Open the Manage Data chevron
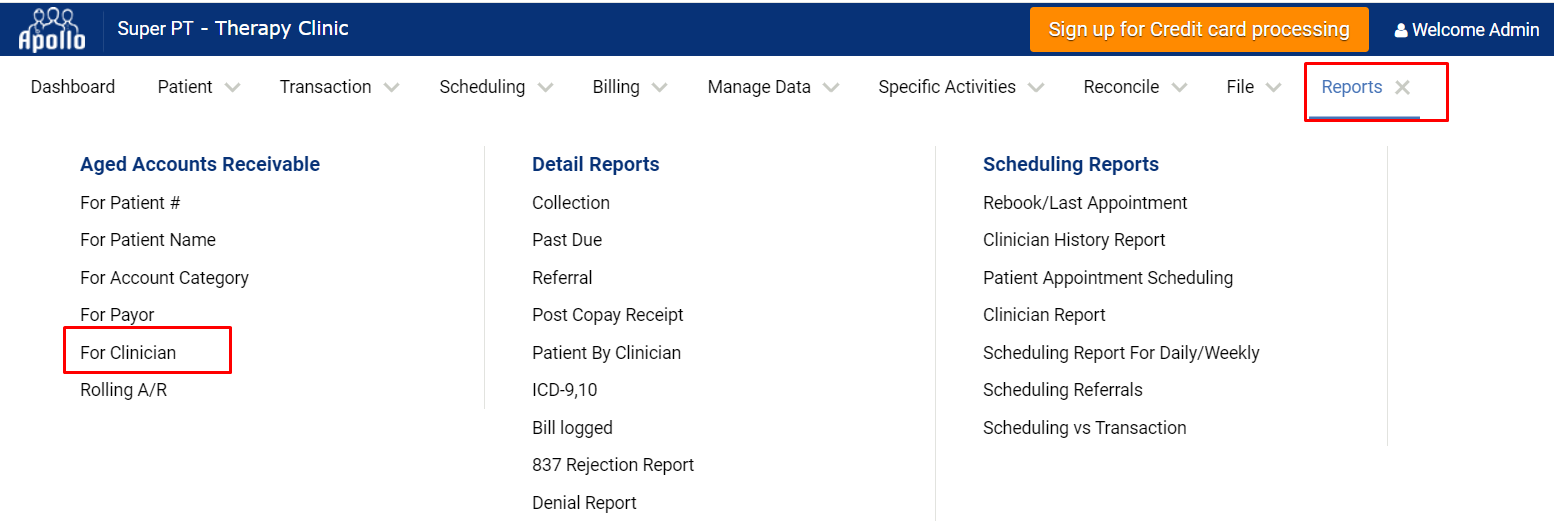This screenshot has height=521, width=1554. [831, 88]
